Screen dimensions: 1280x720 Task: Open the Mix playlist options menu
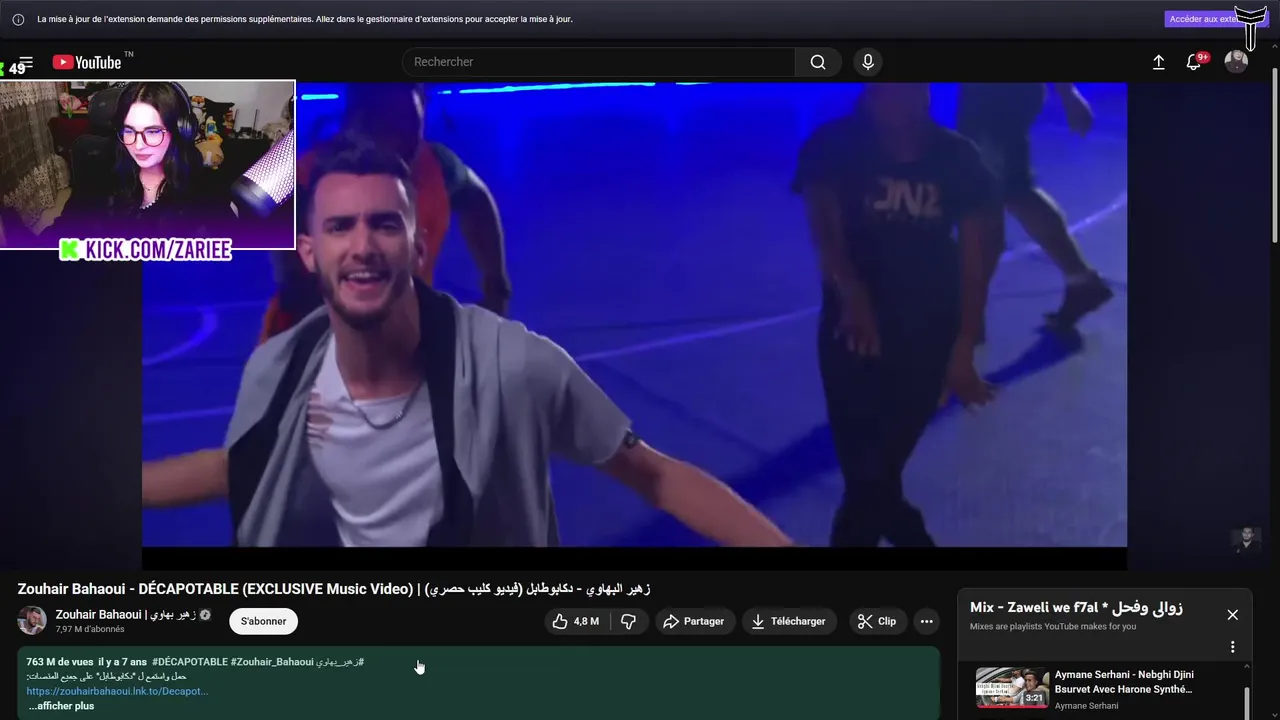pyautogui.click(x=1232, y=647)
